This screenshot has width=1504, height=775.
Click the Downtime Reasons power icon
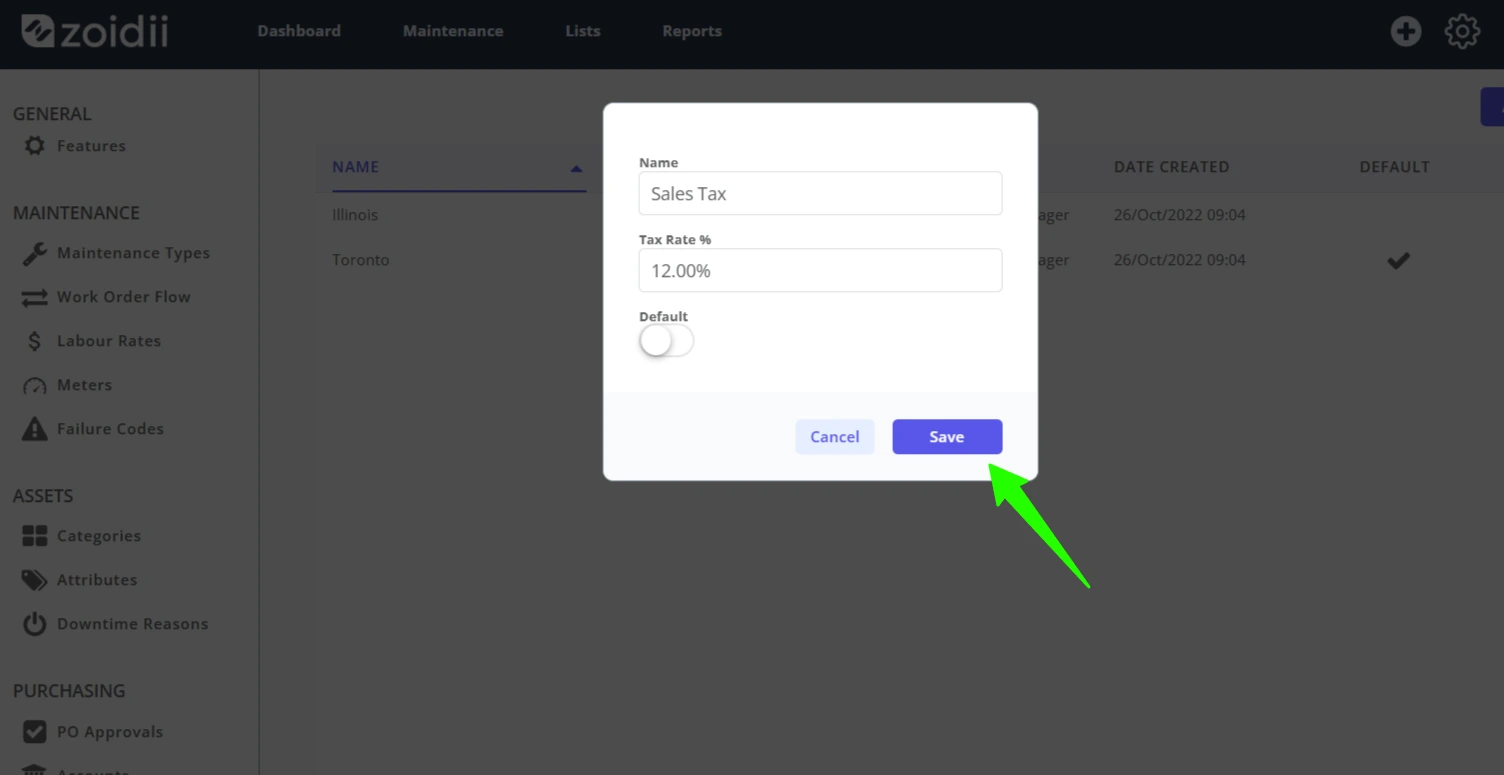pyautogui.click(x=35, y=624)
